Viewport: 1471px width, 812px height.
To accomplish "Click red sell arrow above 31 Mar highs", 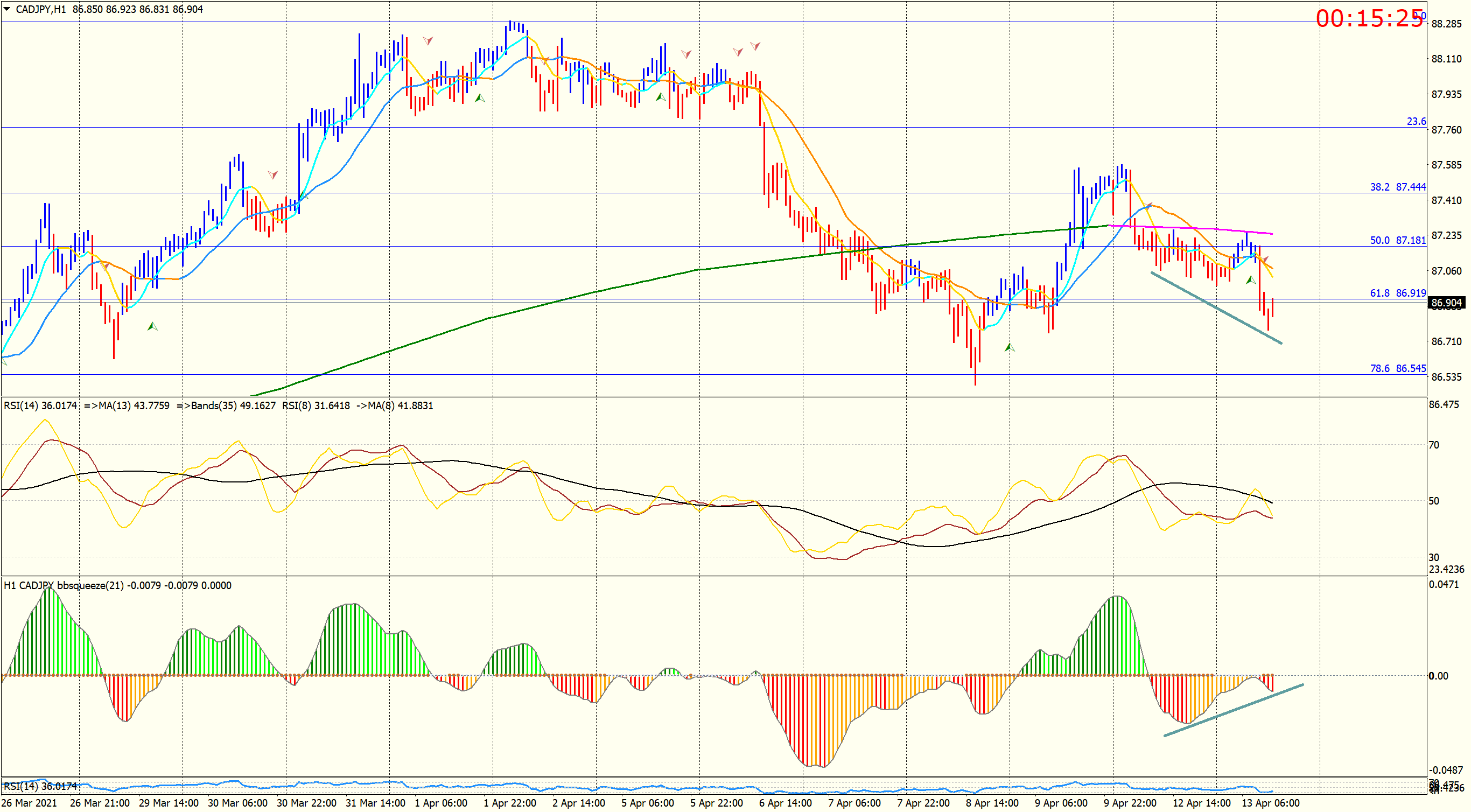I will pyautogui.click(x=428, y=40).
